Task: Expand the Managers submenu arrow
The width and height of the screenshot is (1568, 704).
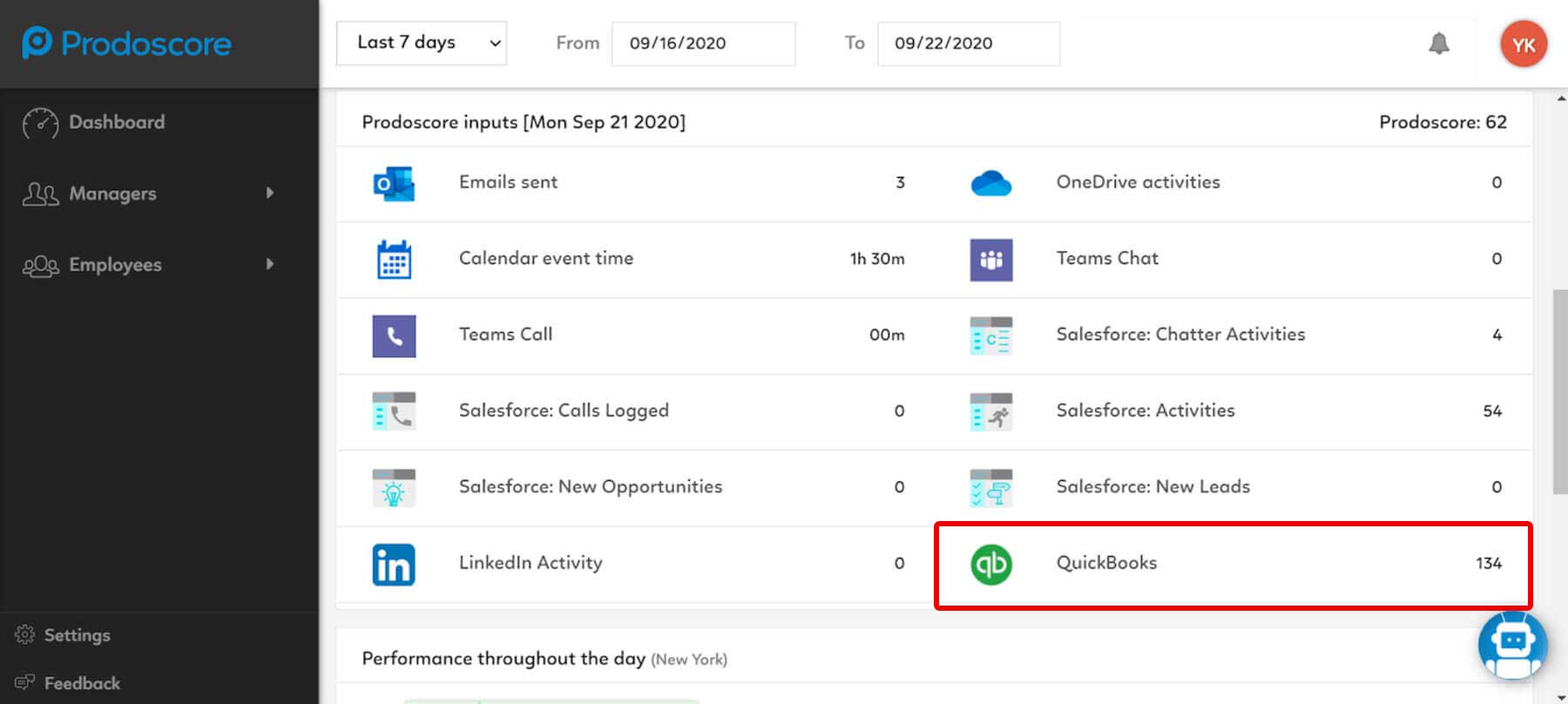Action: pyautogui.click(x=270, y=193)
